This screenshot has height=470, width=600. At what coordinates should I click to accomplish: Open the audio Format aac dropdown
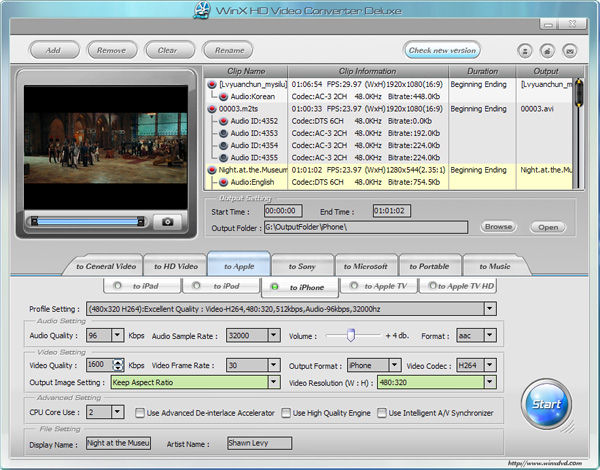(x=490, y=335)
